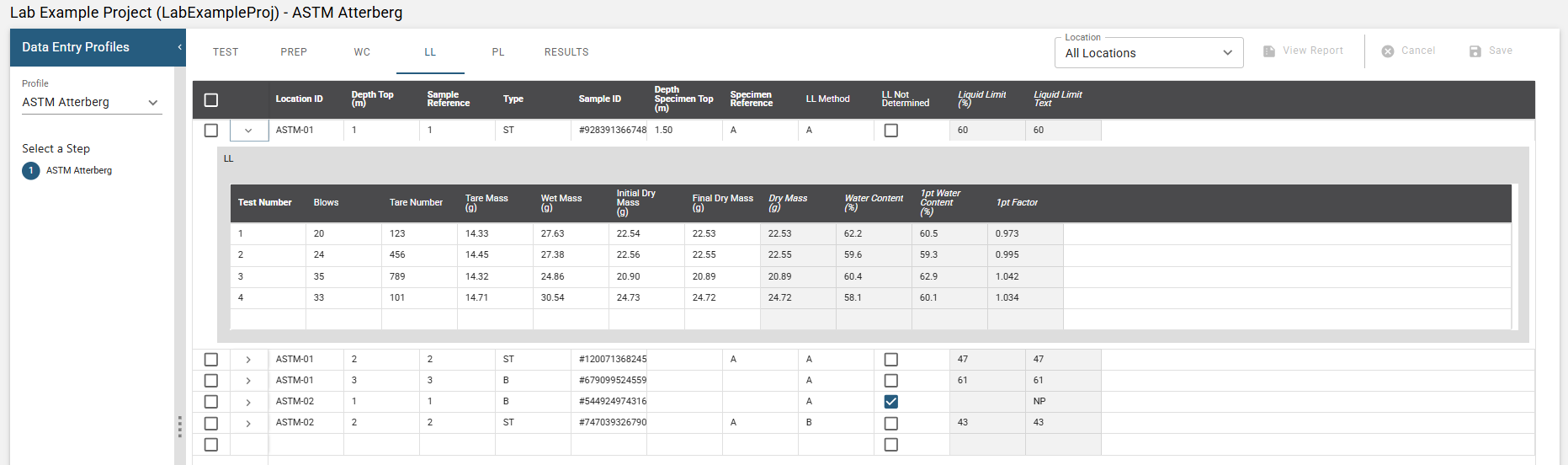
Task: Sort by the Location ID column header
Action: tap(299, 99)
